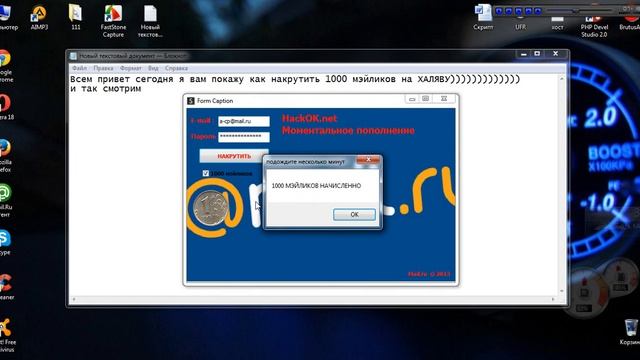Click the Form Caption window icon
640x360 pixels.
point(191,100)
